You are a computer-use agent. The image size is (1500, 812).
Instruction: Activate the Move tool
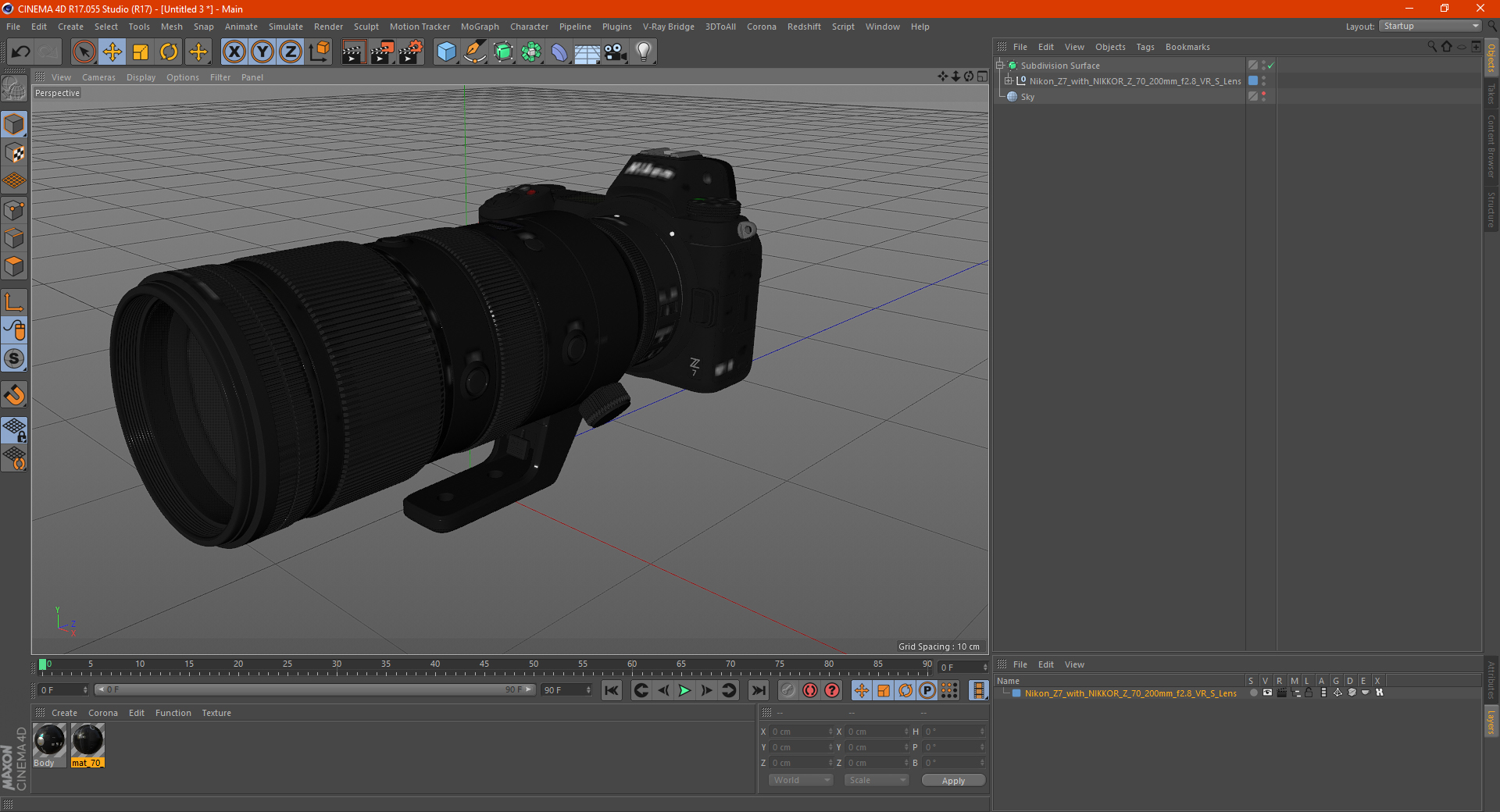click(112, 52)
